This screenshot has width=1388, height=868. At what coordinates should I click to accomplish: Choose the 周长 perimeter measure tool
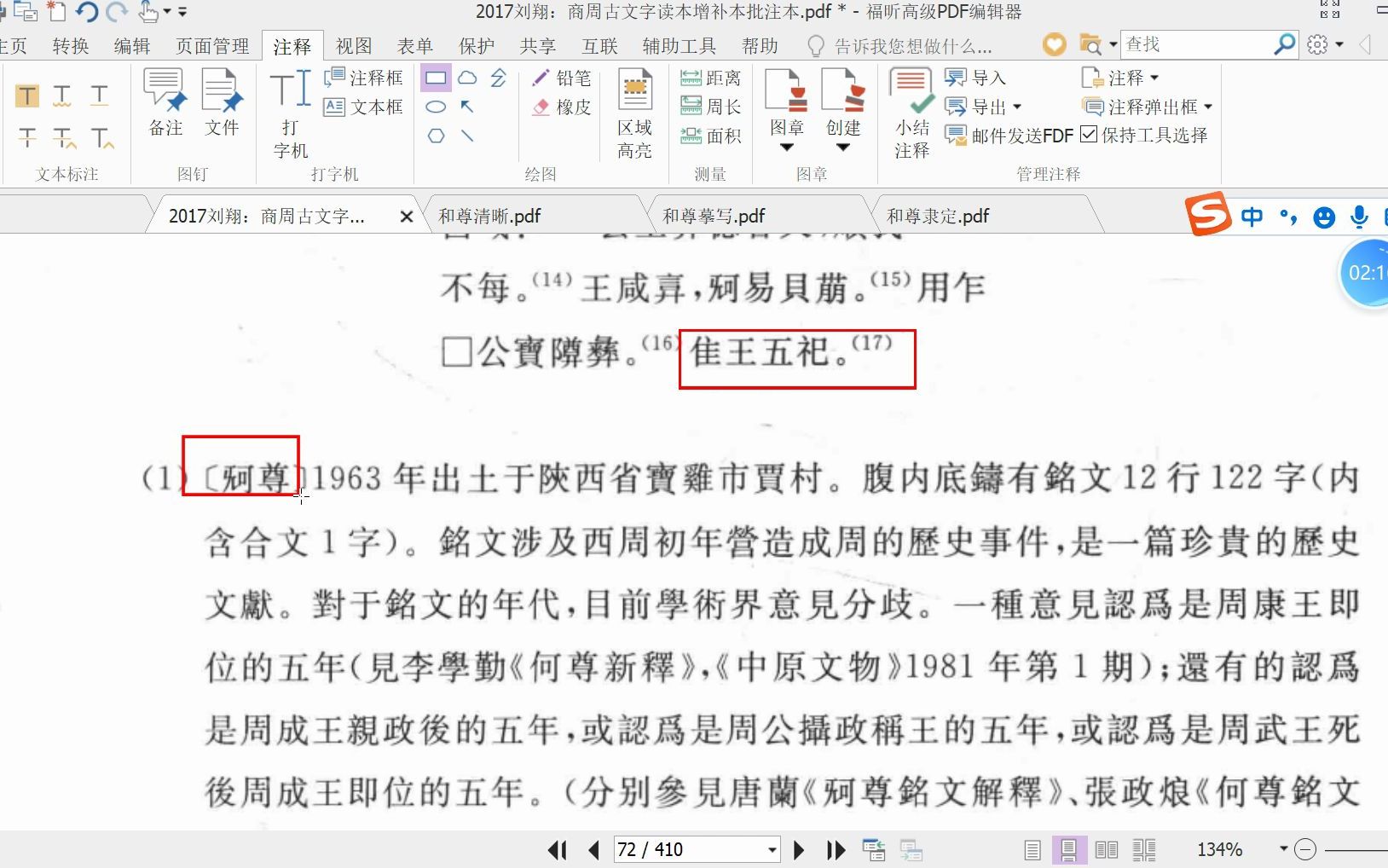point(711,107)
